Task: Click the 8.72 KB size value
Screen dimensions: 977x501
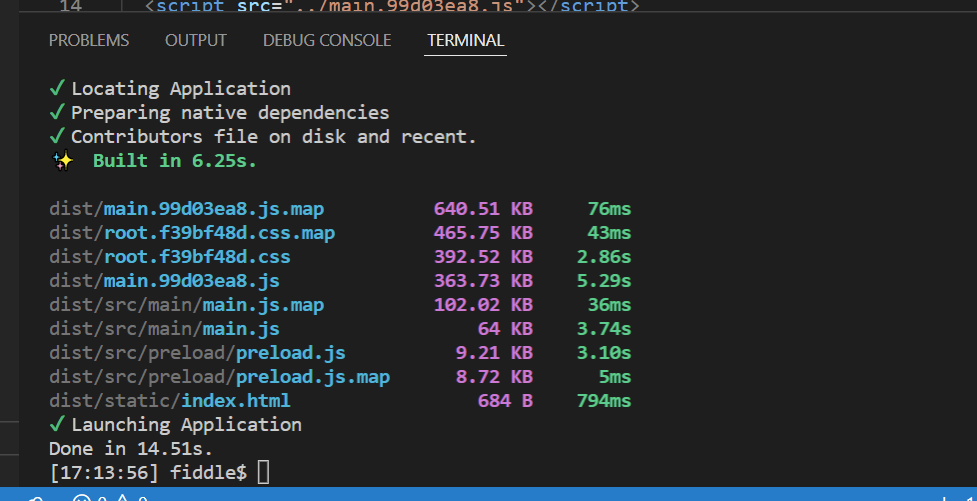Action: [x=494, y=377]
